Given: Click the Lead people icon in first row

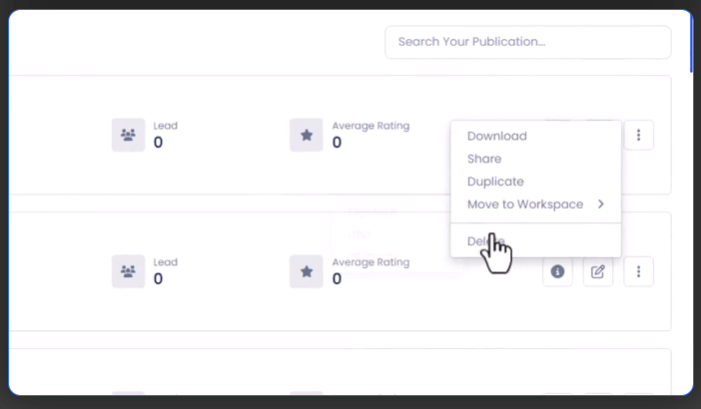Looking at the screenshot, I should coord(128,135).
